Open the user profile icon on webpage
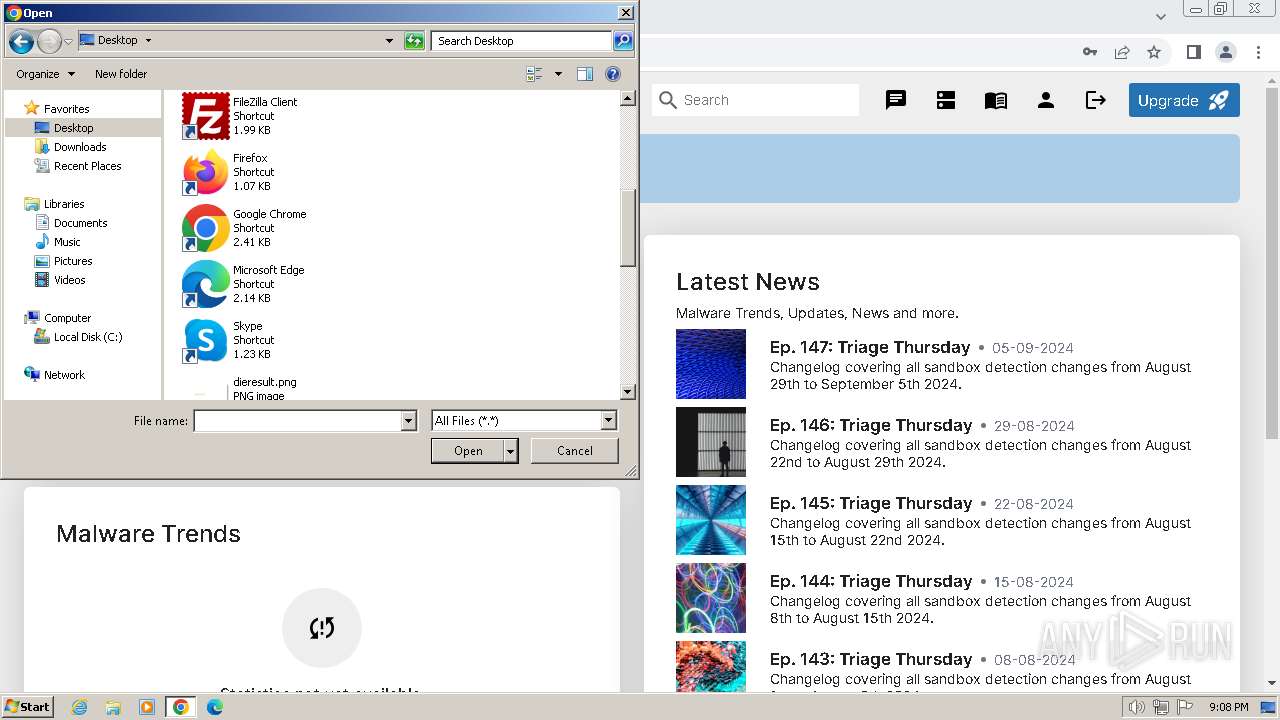 1046,100
